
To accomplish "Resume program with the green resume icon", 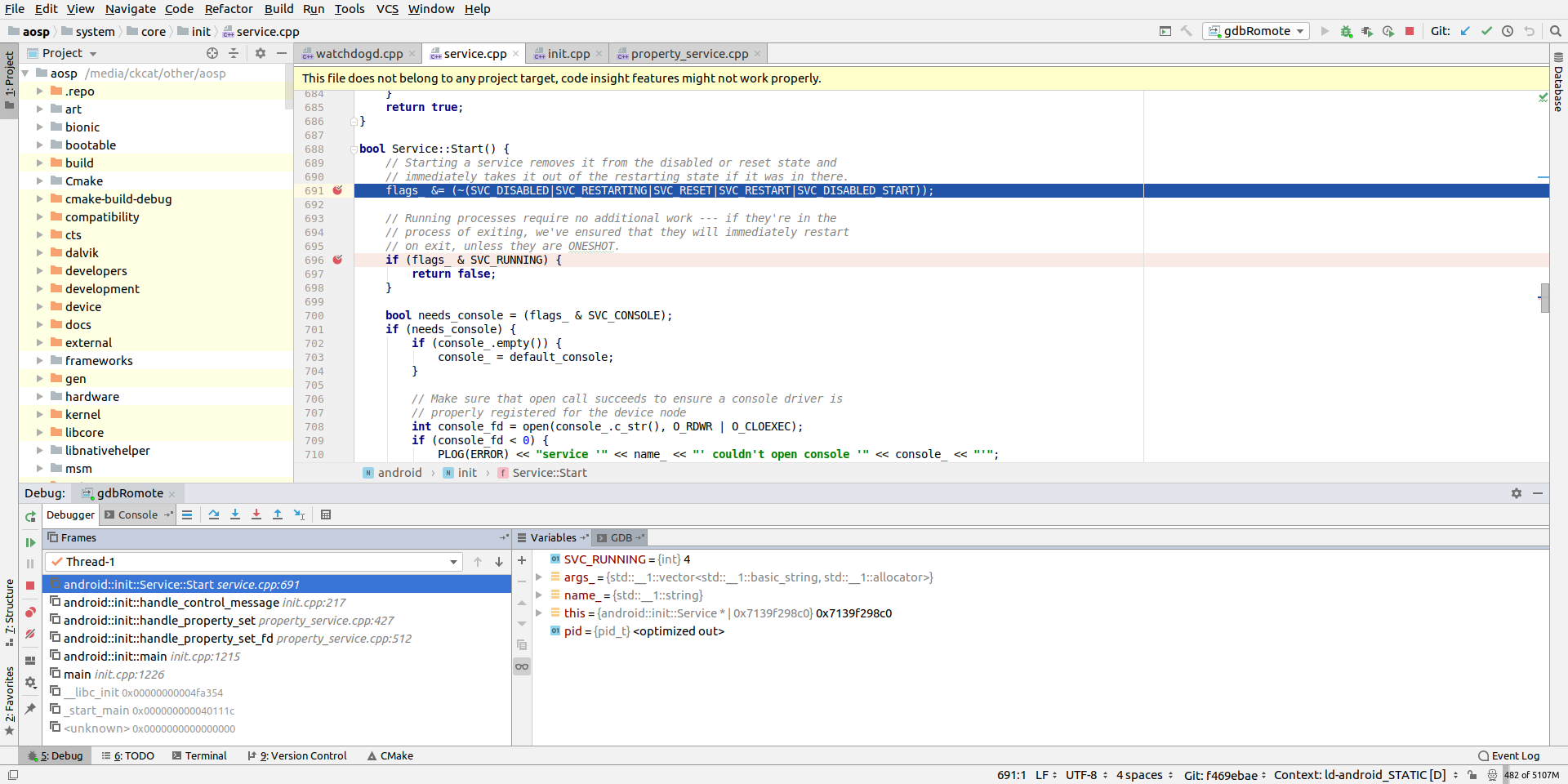I will [x=30, y=542].
